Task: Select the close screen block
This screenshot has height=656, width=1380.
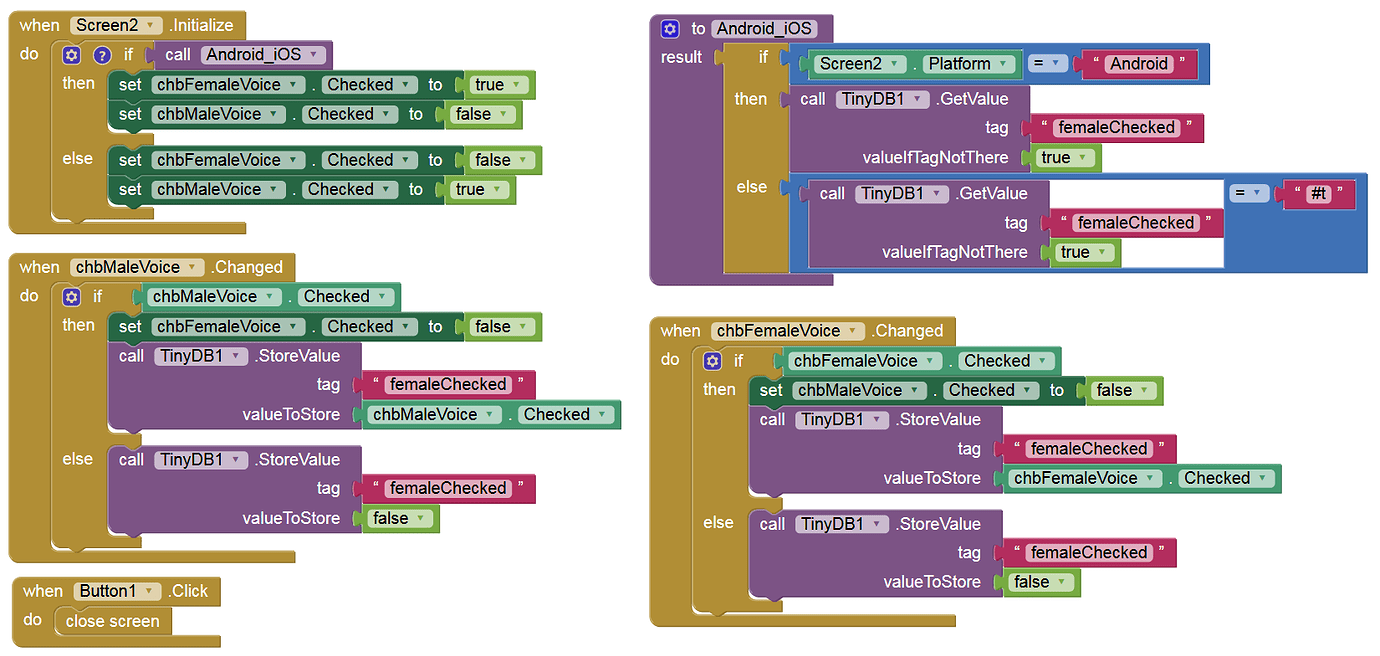Action: tap(112, 621)
